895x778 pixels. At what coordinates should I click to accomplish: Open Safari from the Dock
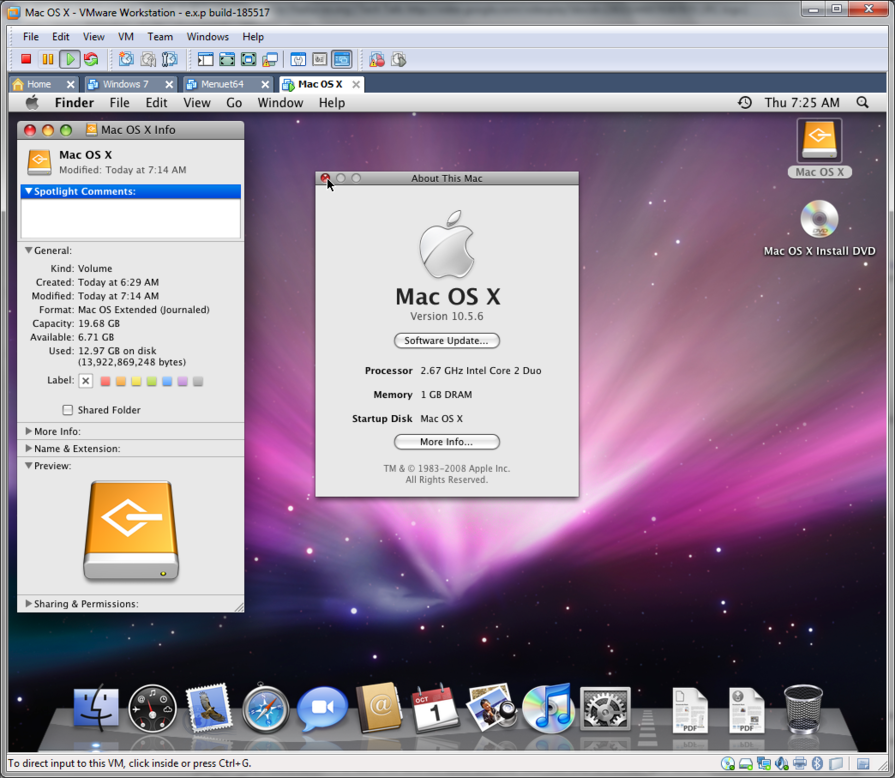pos(265,709)
